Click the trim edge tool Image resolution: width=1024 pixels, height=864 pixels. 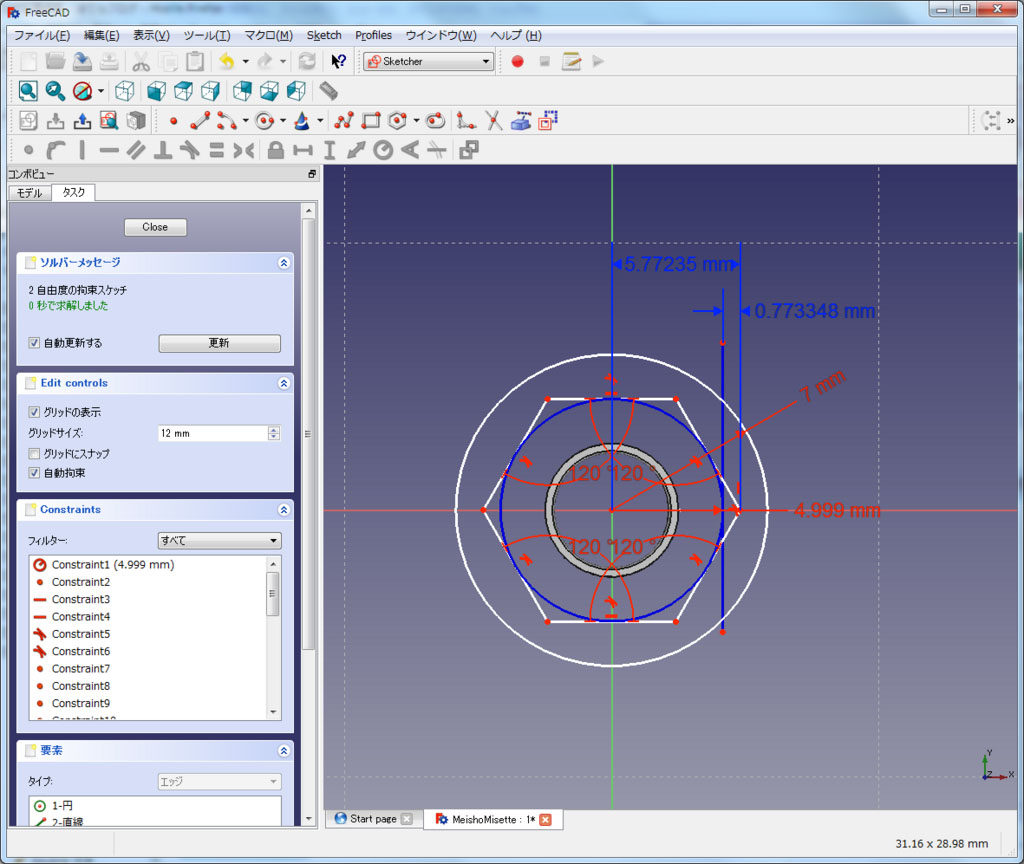pyautogui.click(x=493, y=121)
